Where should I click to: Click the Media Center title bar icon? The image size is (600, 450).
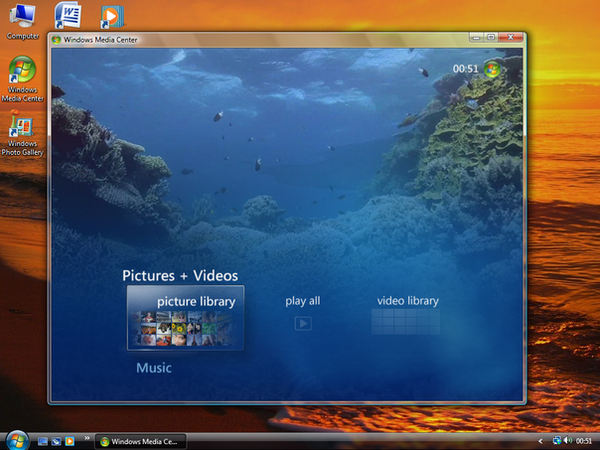56,40
